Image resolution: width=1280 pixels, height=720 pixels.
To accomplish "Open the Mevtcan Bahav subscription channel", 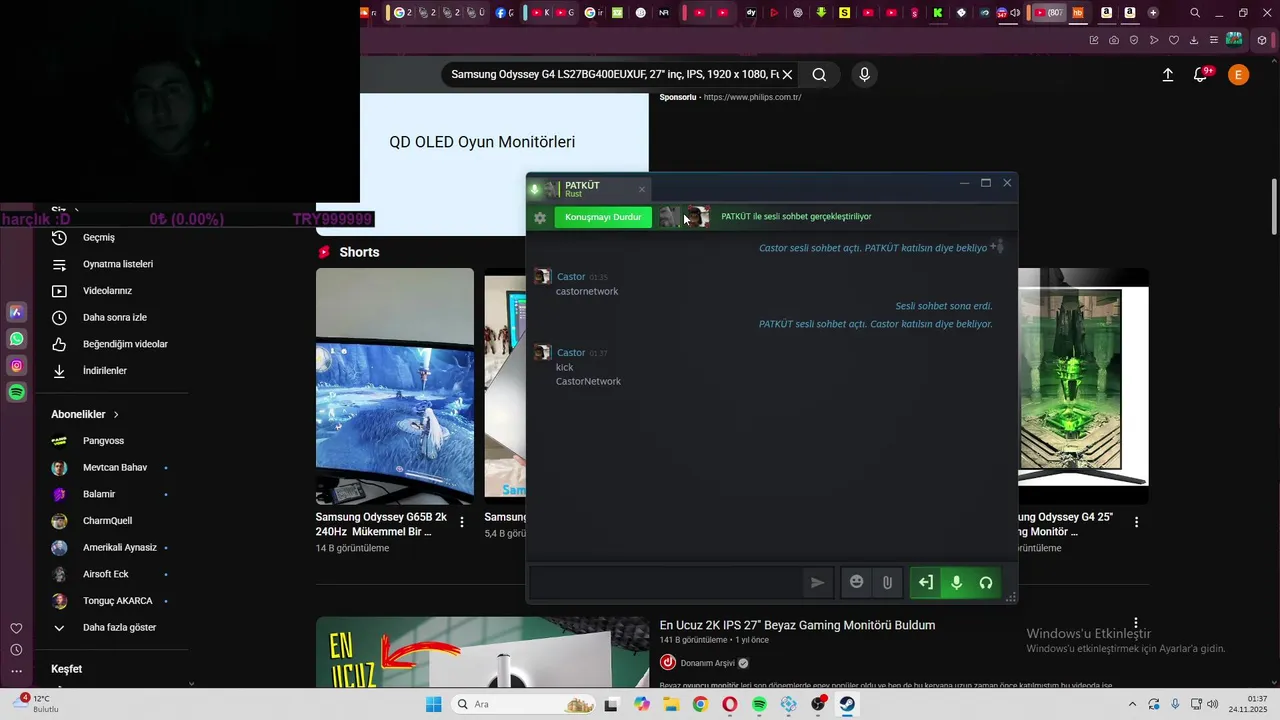I will (114, 467).
